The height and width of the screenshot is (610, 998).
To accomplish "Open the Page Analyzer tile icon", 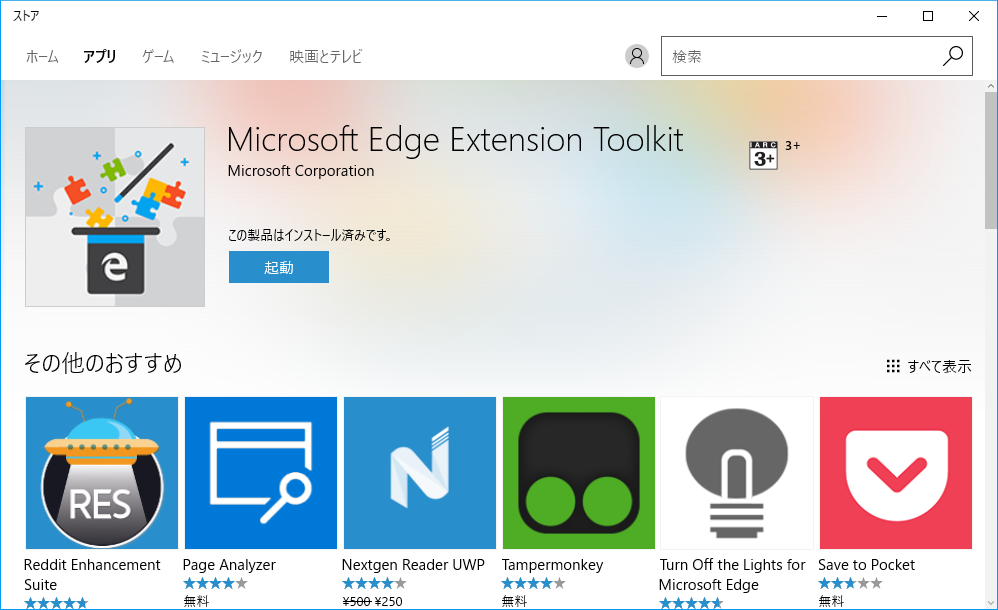I will point(261,472).
